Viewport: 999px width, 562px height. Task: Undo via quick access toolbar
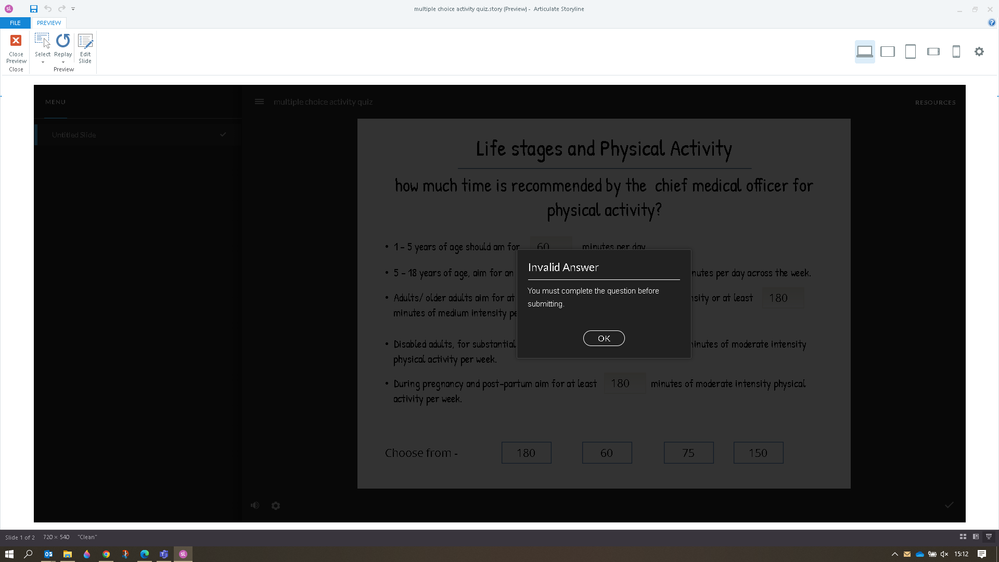pos(48,9)
